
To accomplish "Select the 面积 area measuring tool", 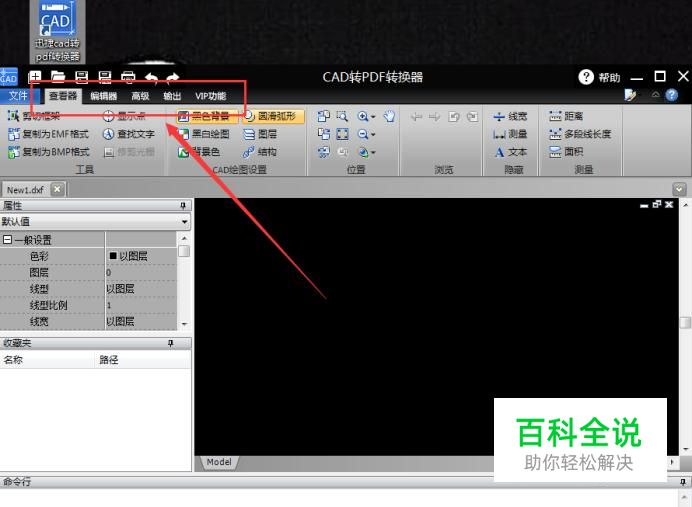I will pyautogui.click(x=566, y=152).
